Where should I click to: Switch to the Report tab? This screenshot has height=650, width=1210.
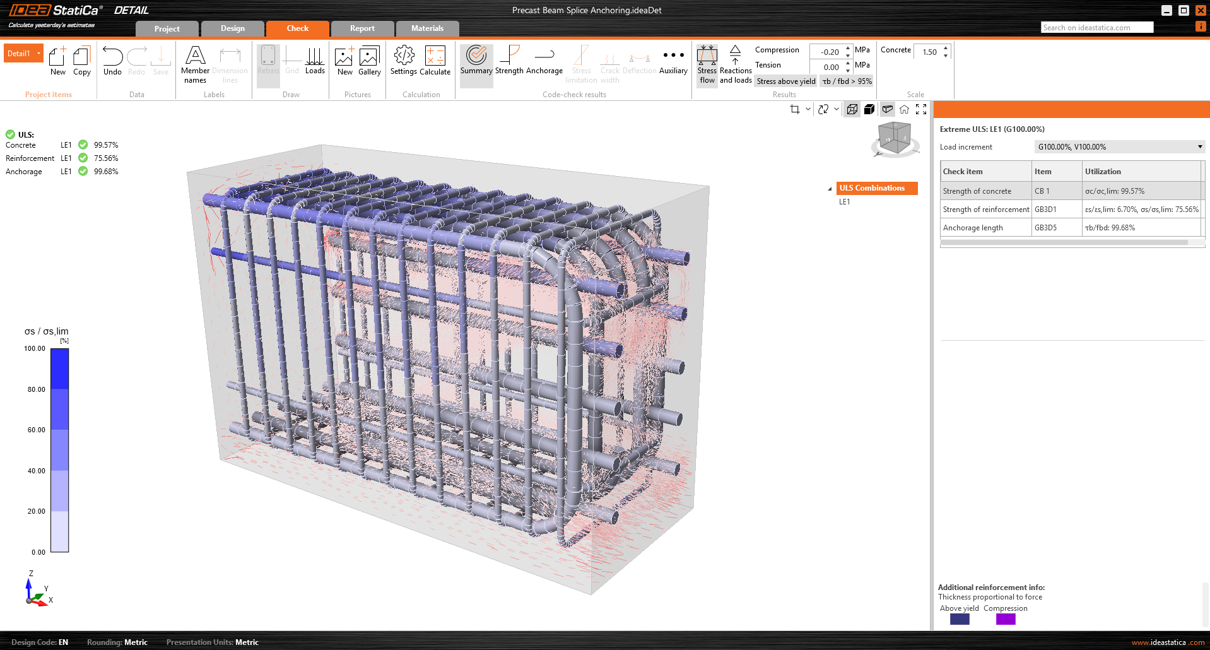coord(362,28)
